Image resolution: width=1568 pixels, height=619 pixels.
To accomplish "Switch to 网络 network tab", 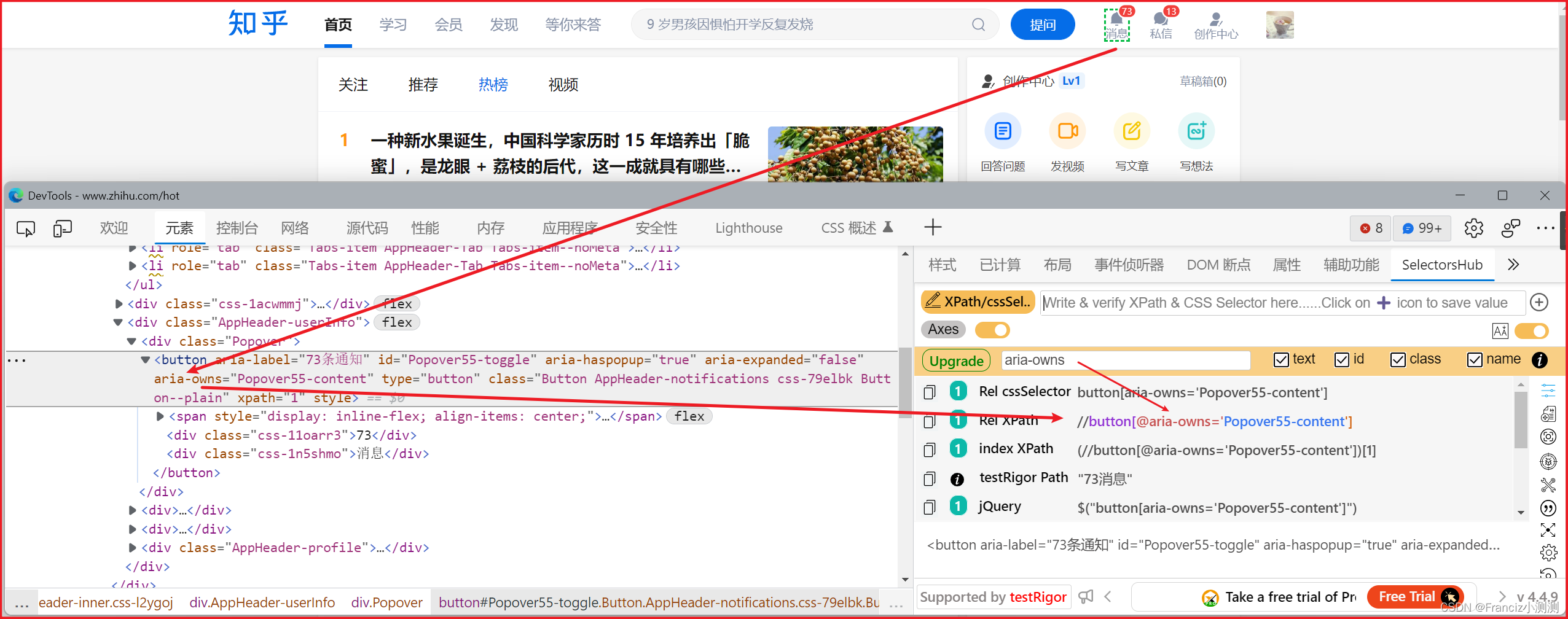I will tap(295, 228).
